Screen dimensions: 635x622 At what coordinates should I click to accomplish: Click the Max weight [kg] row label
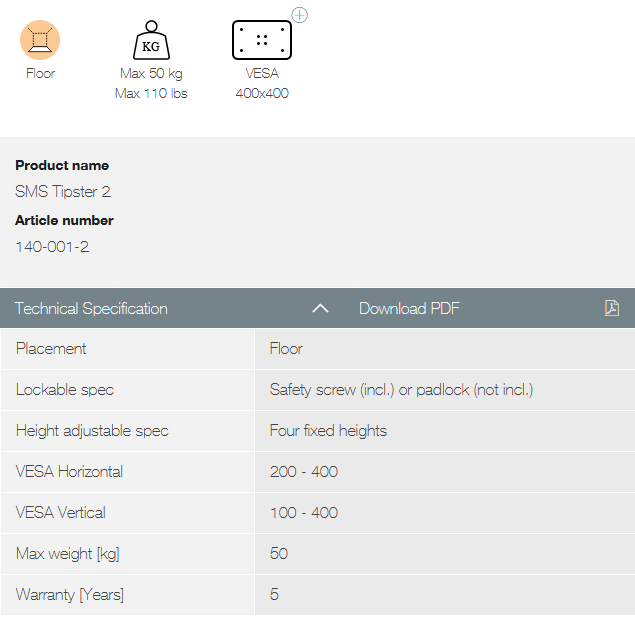point(68,554)
